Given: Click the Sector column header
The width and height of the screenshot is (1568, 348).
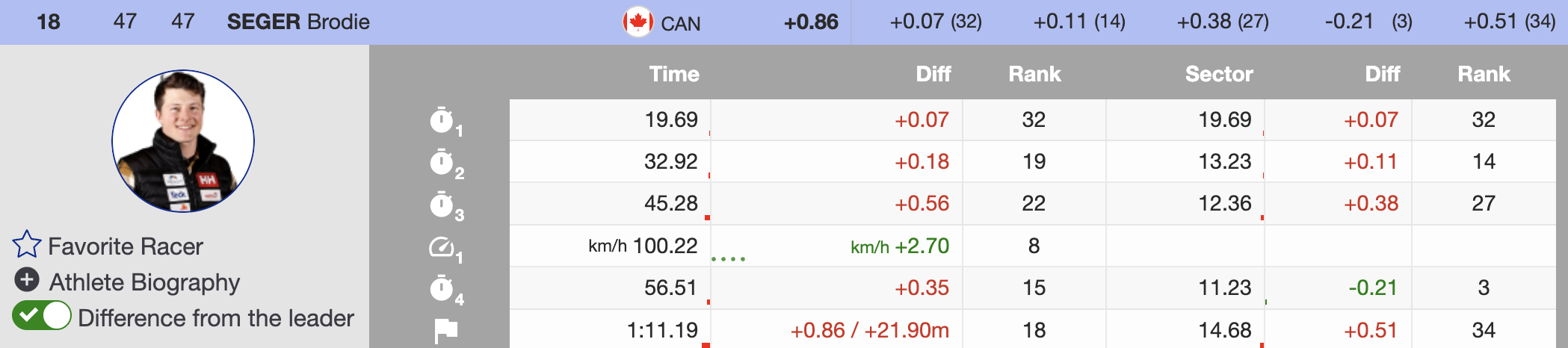Looking at the screenshot, I should (x=1218, y=74).
